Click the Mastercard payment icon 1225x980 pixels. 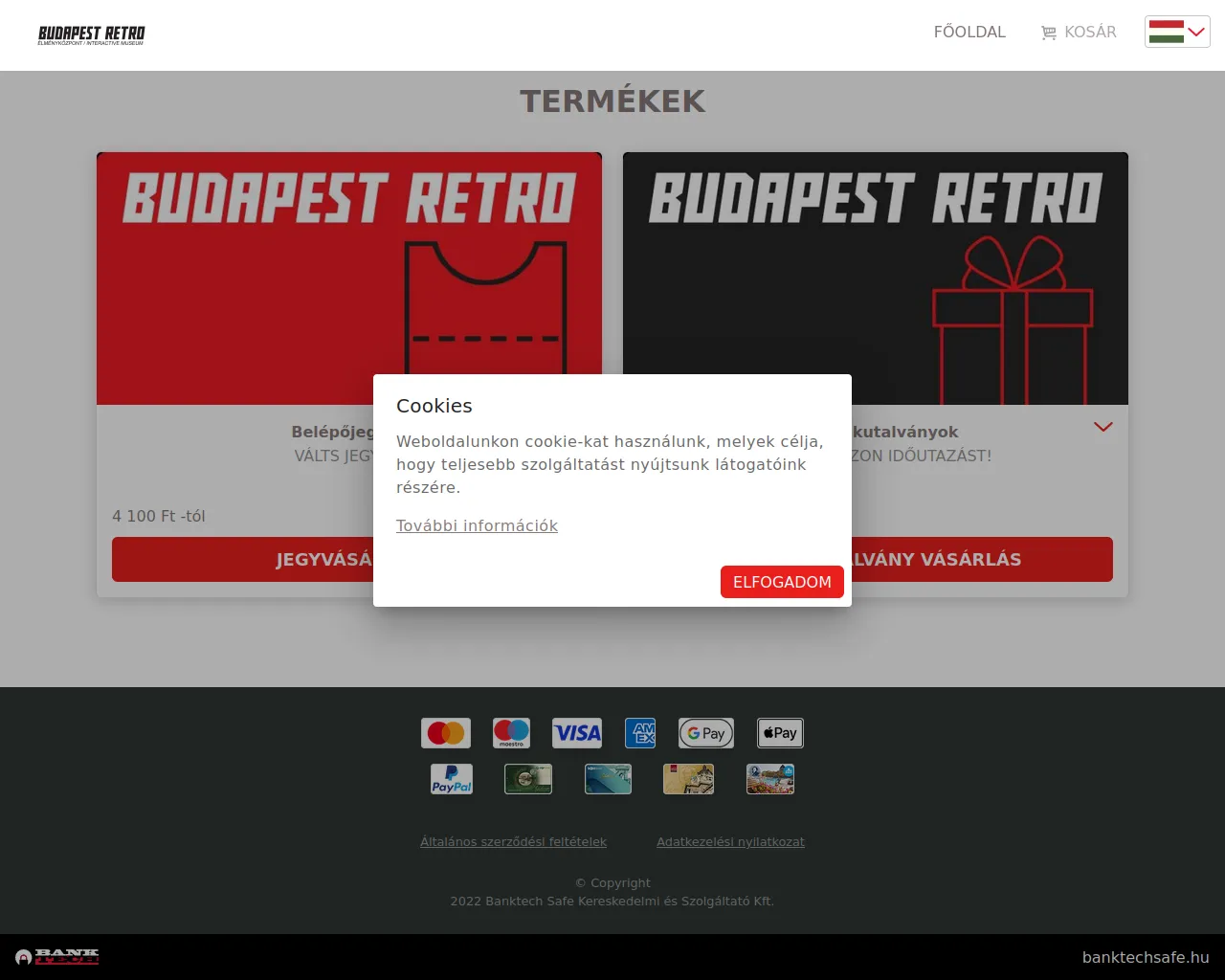coord(445,732)
